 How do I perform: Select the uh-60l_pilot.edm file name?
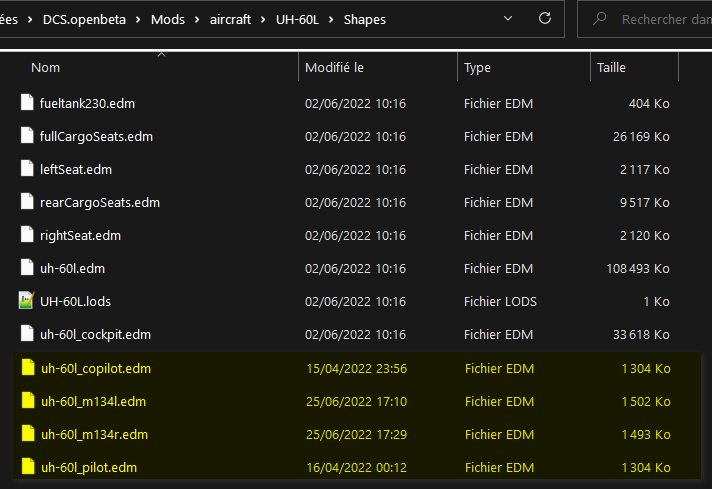tap(89, 468)
